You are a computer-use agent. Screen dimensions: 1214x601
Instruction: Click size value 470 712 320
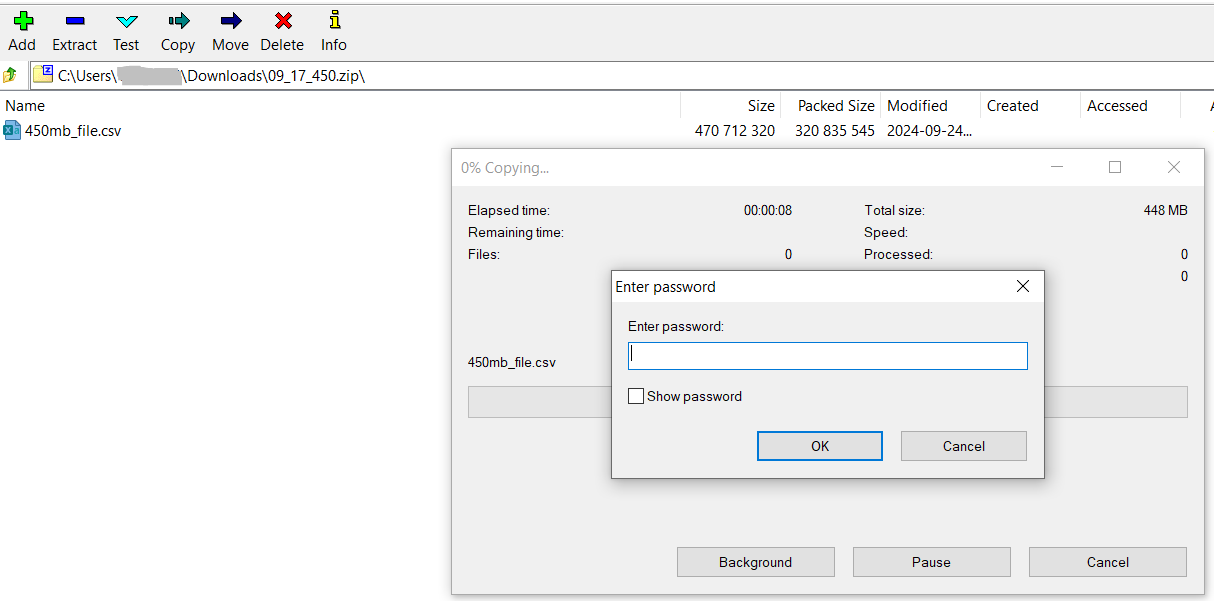(735, 130)
